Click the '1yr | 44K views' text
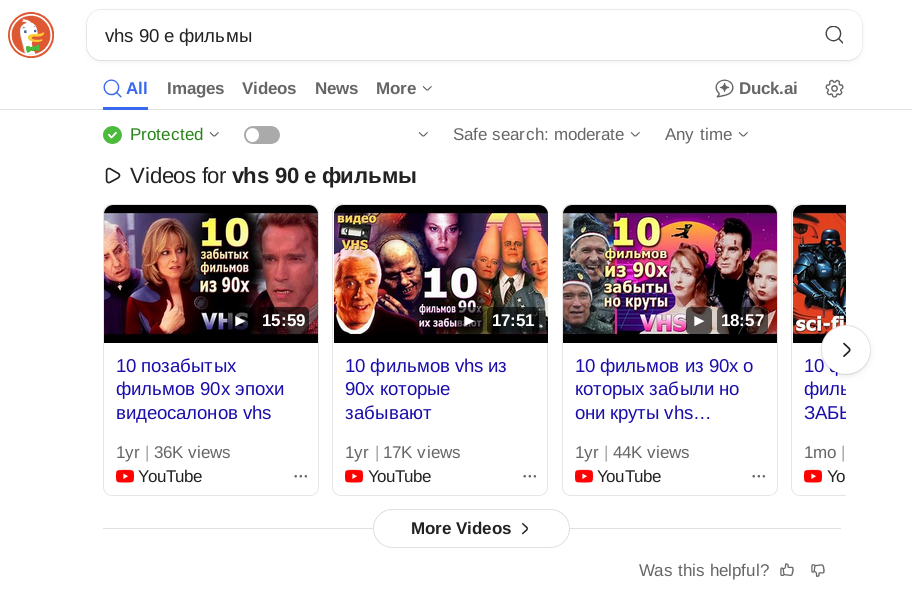The image size is (912, 607). coord(632,452)
